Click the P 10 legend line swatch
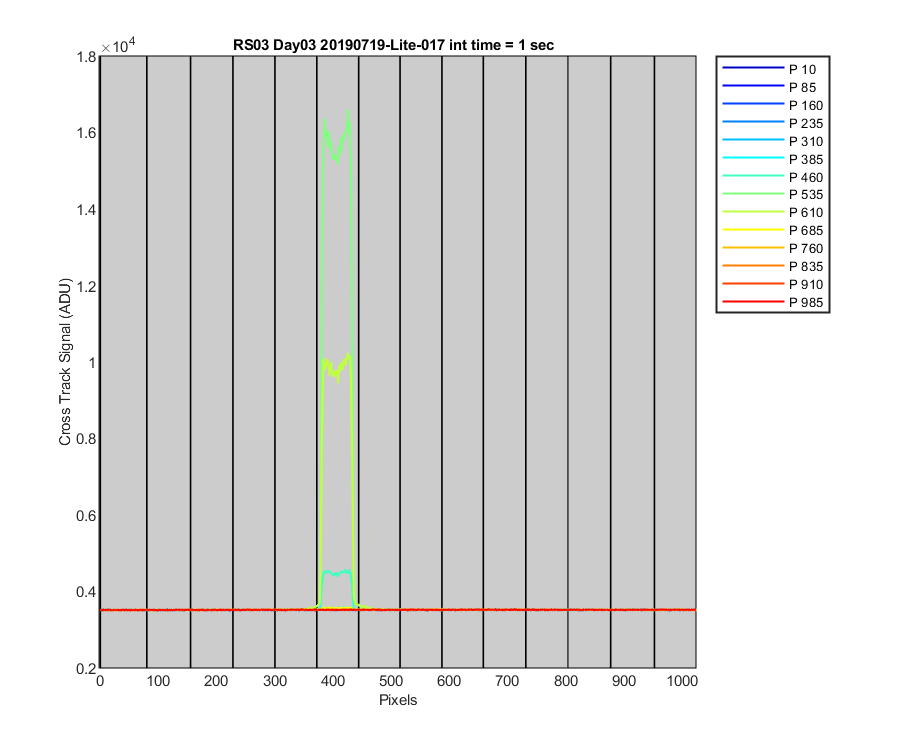Screen dimensions: 900x750 (x=753, y=68)
